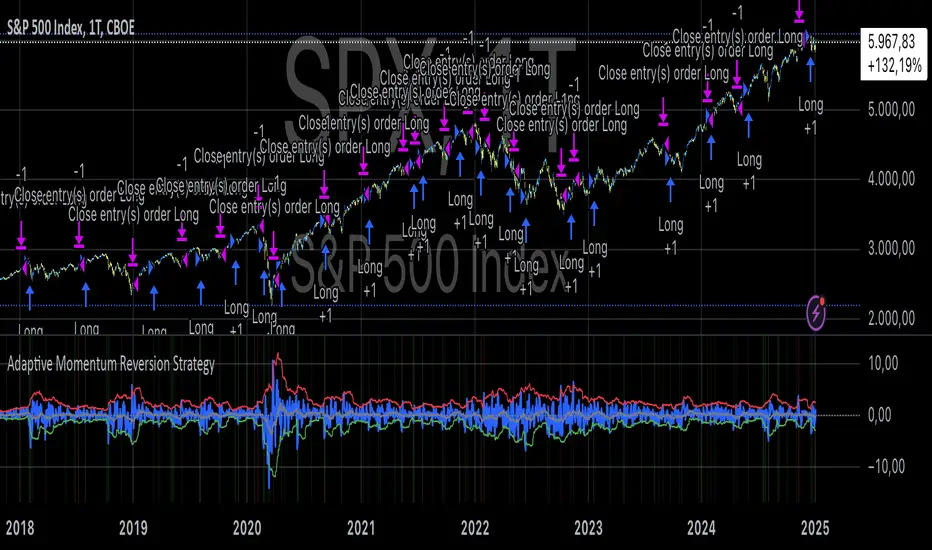Click the 2021 label on the time axis
This screenshot has width=932, height=550.
pos(361,528)
